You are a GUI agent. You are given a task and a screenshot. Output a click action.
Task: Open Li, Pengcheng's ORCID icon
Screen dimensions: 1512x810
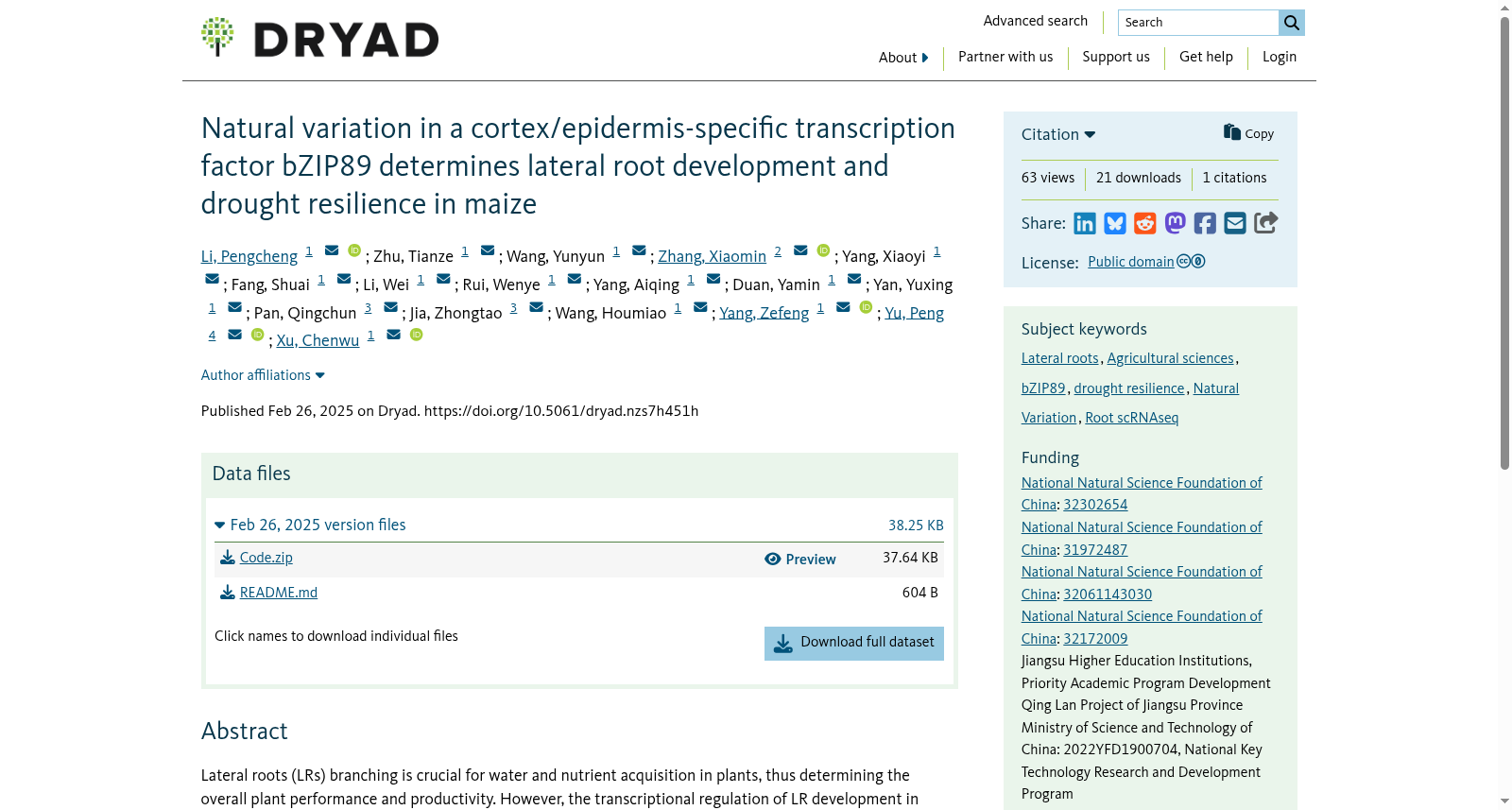coord(354,250)
